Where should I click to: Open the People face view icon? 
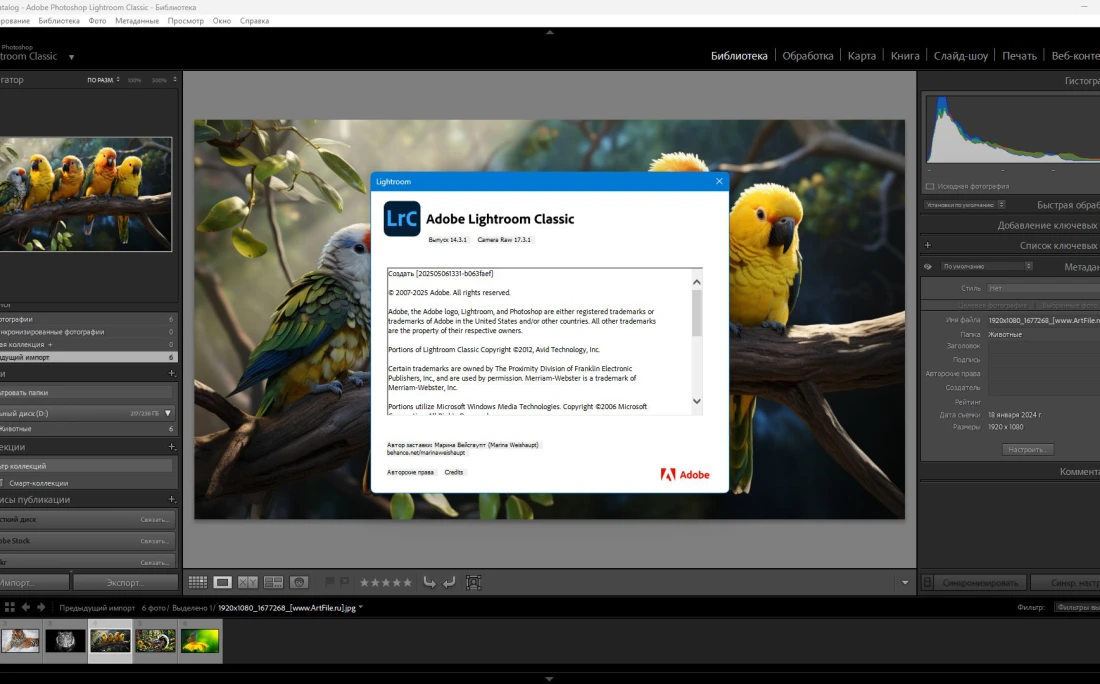pos(298,582)
